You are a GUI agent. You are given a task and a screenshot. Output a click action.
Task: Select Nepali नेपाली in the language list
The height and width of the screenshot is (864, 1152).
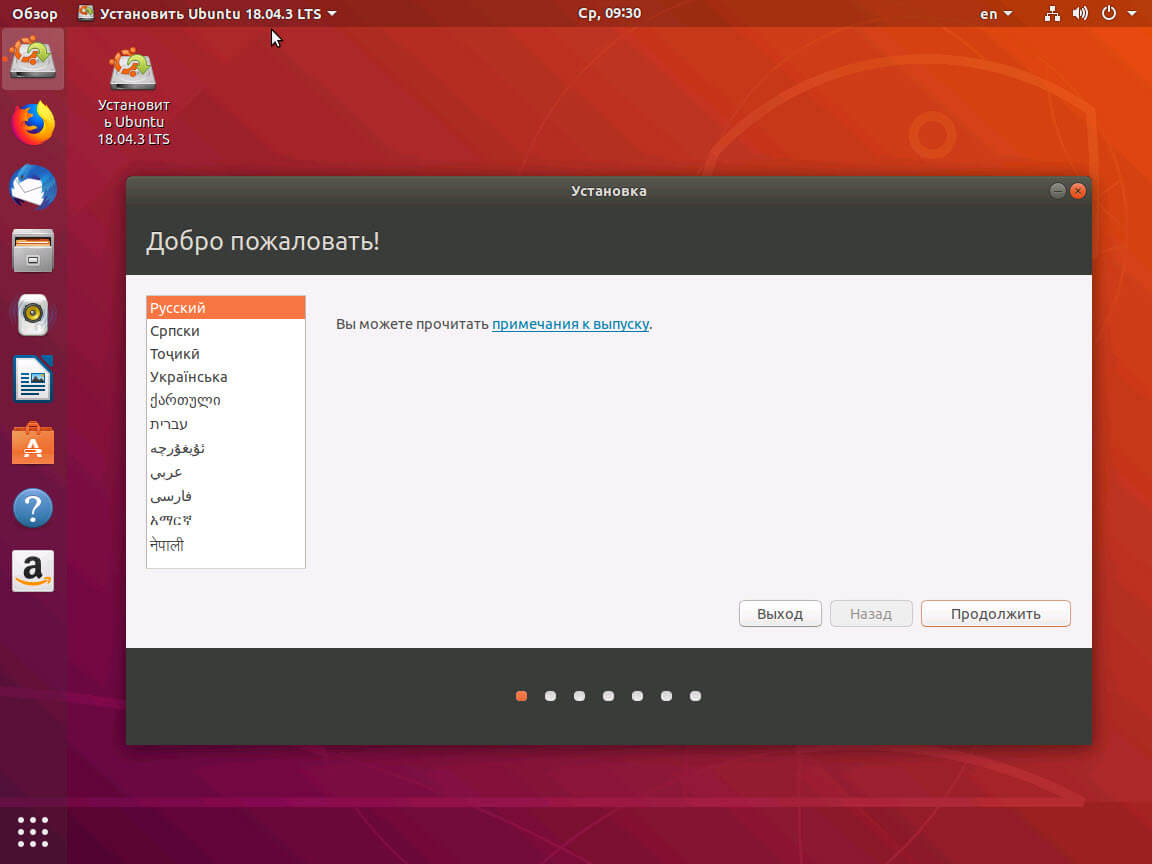[226, 544]
